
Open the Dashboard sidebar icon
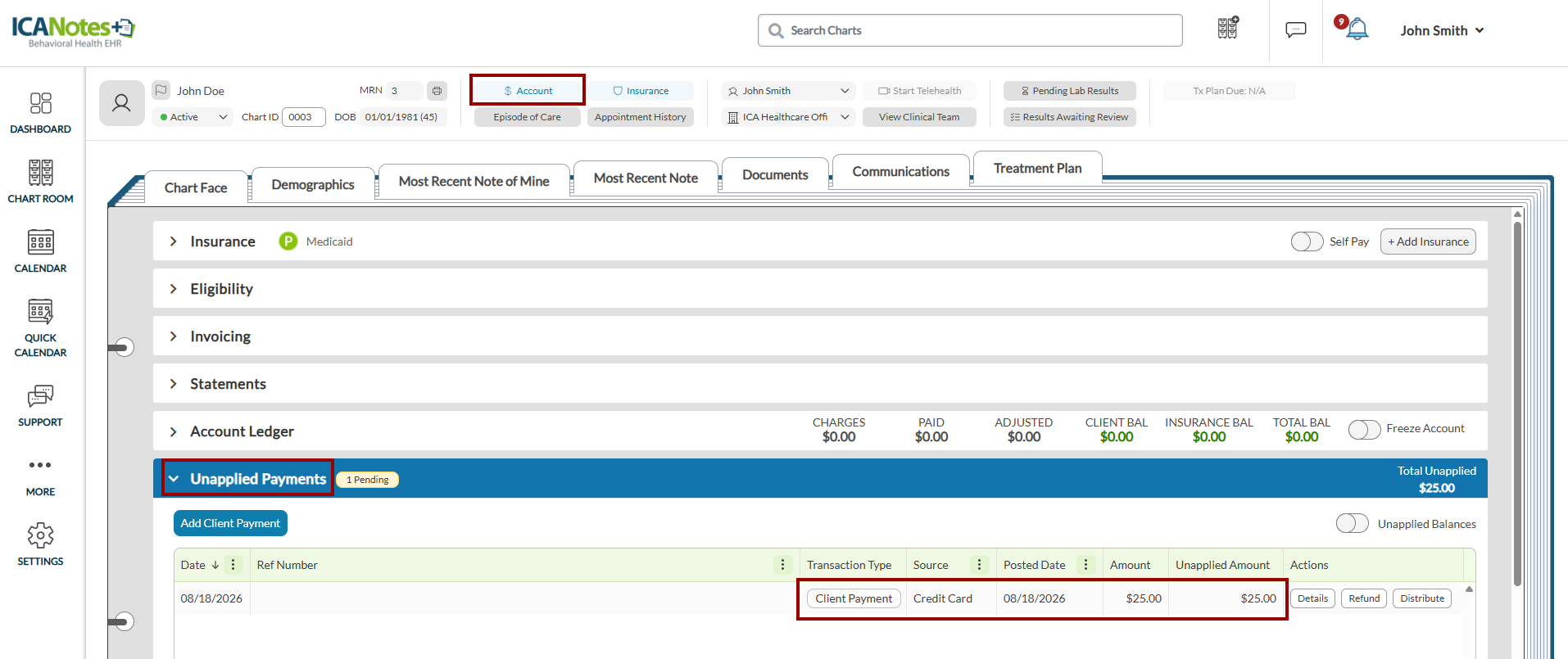[41, 103]
